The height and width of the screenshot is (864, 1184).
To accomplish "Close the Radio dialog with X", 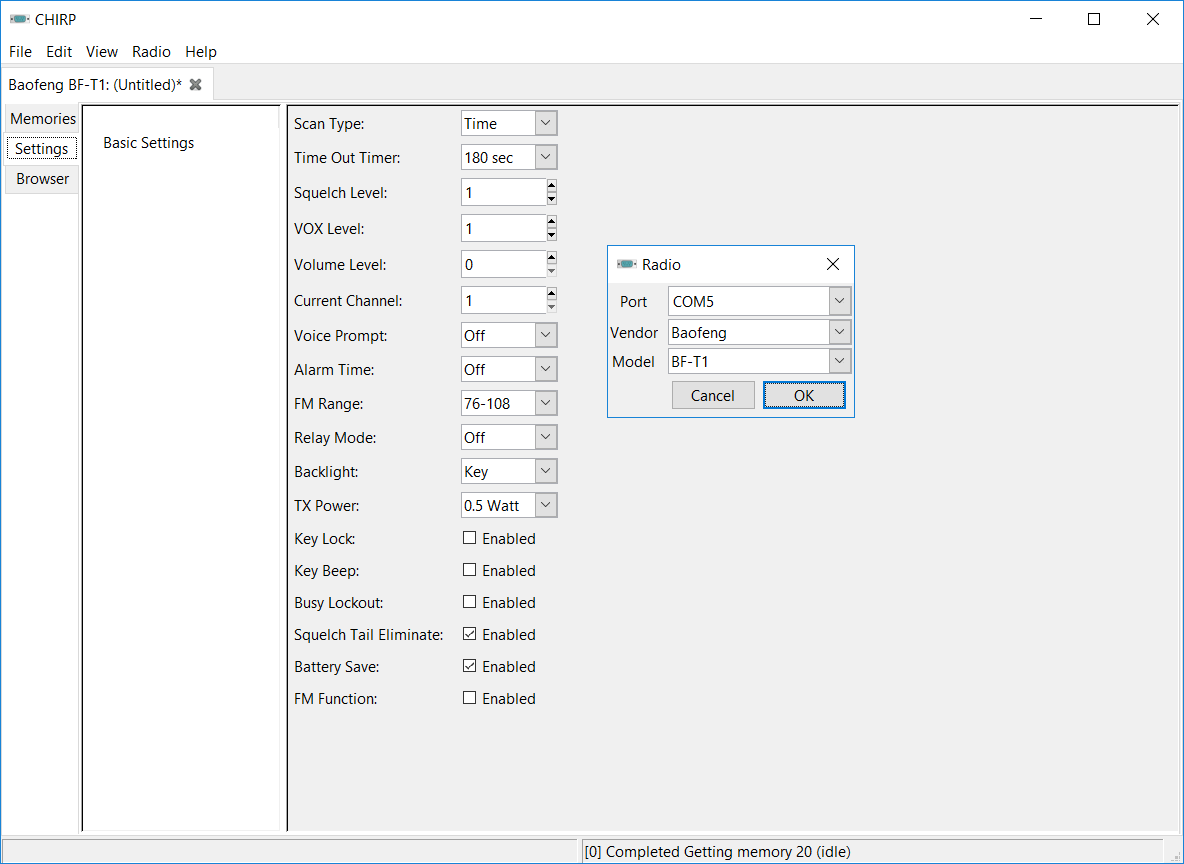I will [833, 264].
